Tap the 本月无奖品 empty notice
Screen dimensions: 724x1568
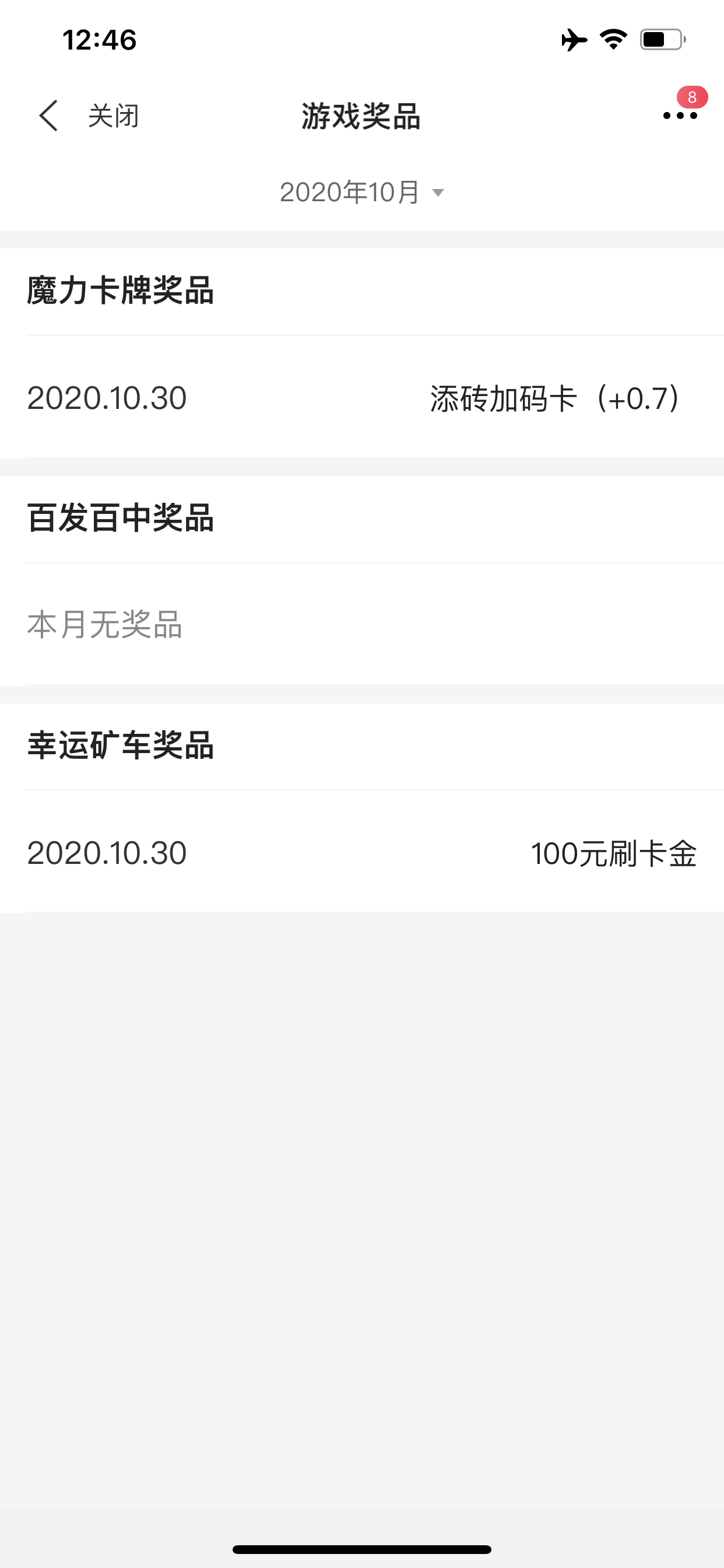(105, 625)
